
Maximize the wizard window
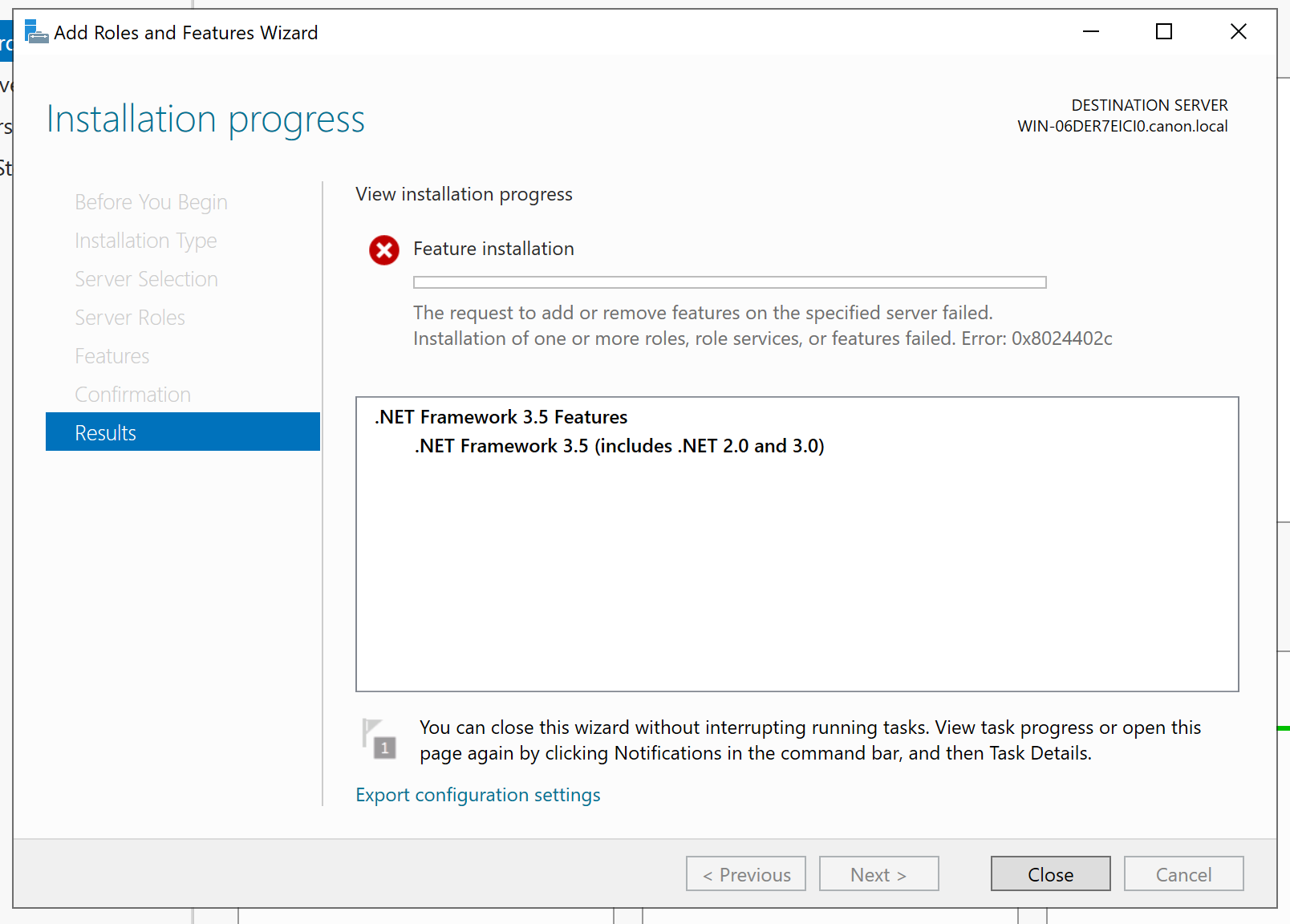pyautogui.click(x=1164, y=31)
